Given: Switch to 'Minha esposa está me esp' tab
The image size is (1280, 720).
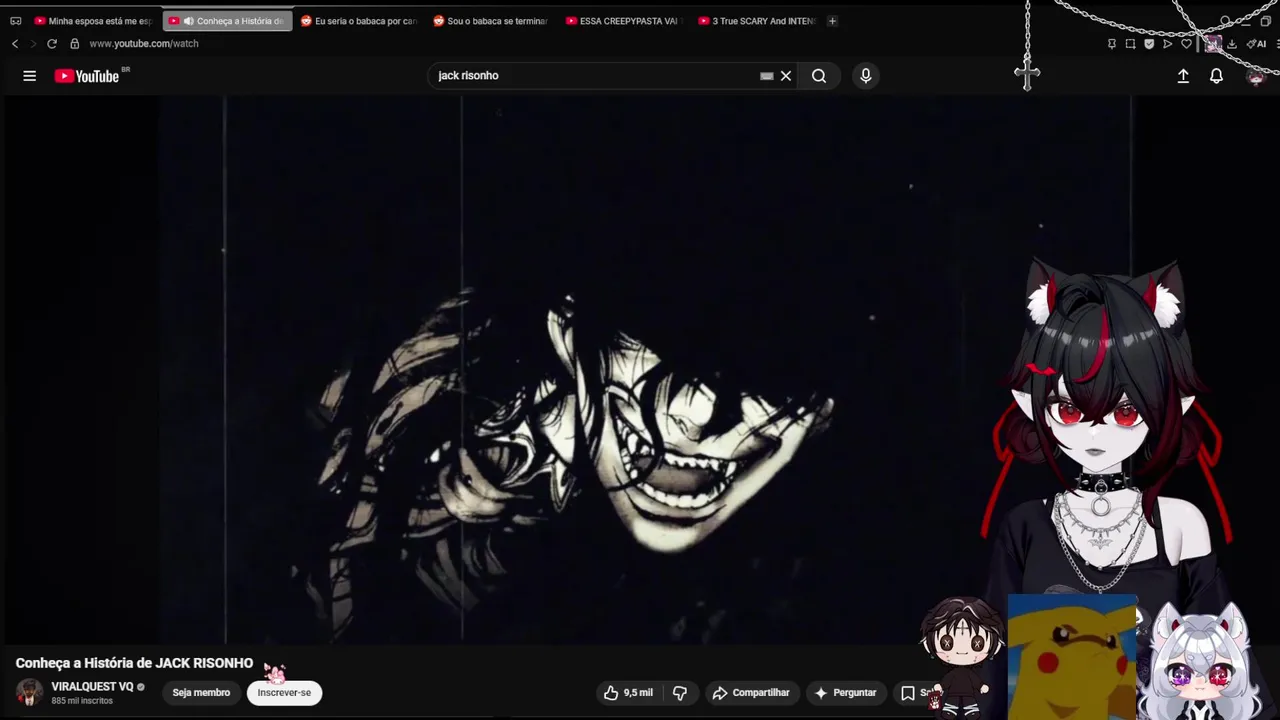Looking at the screenshot, I should pyautogui.click(x=93, y=21).
